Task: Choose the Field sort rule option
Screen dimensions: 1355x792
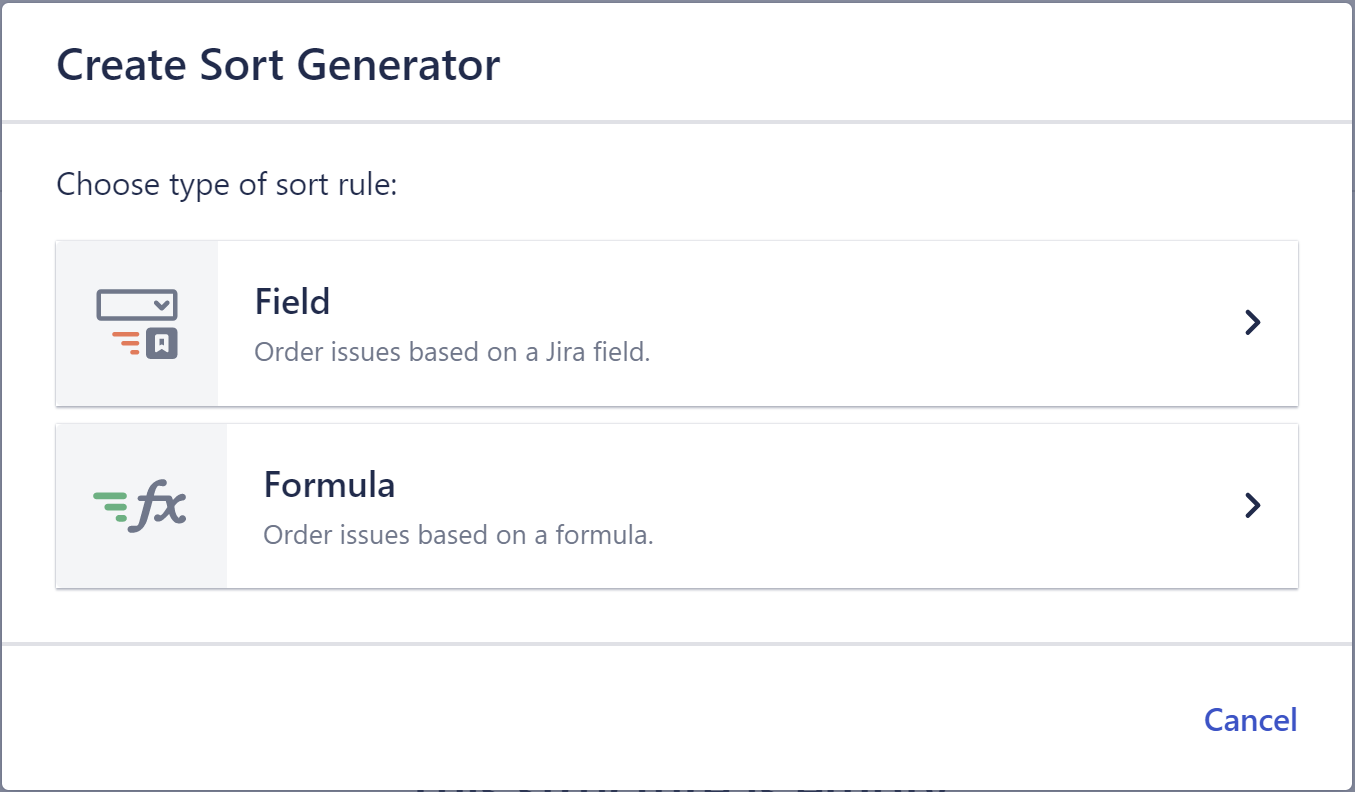Action: (x=675, y=323)
